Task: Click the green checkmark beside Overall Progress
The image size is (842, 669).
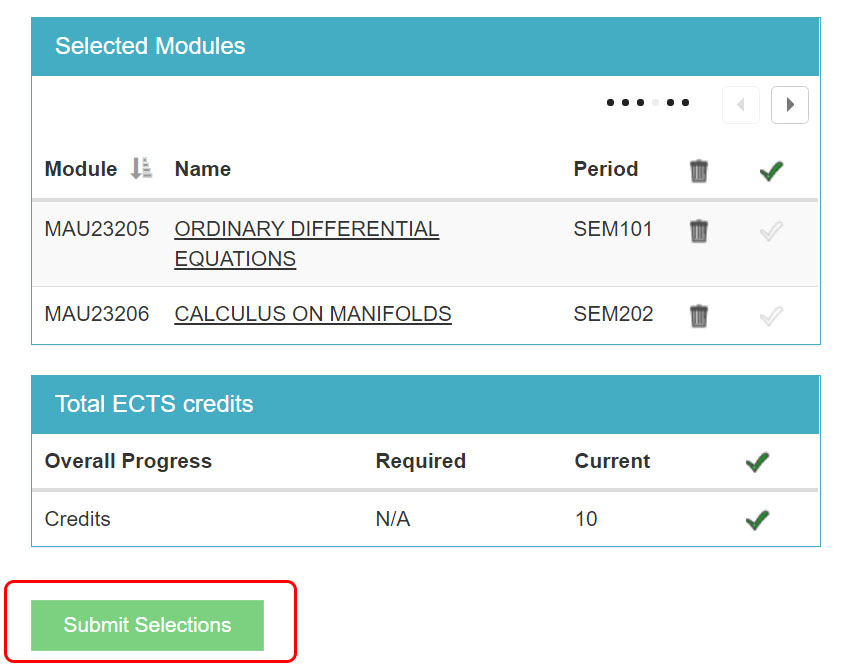Action: pos(757,461)
